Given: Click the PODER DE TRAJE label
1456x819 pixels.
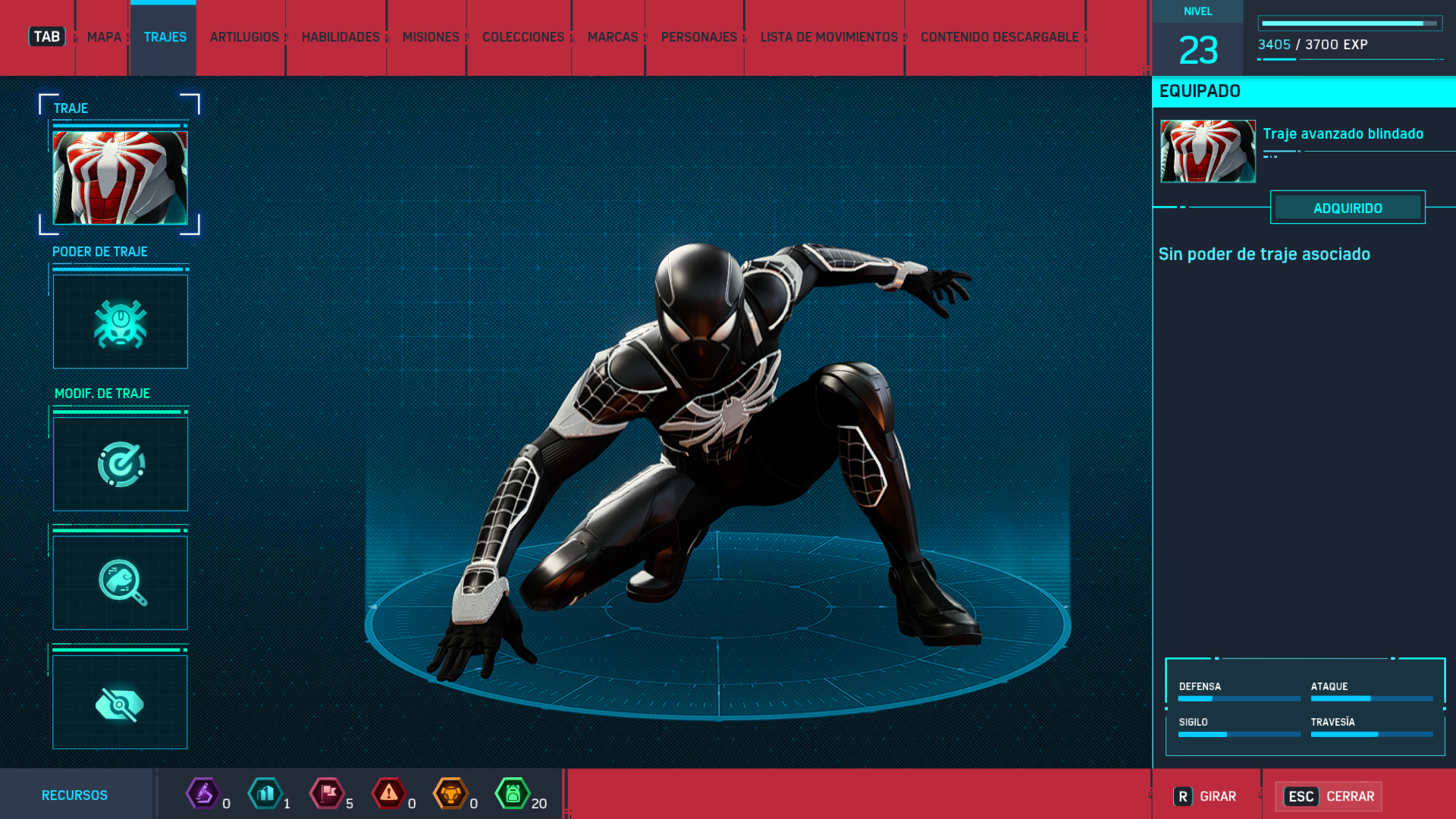Looking at the screenshot, I should 100,251.
